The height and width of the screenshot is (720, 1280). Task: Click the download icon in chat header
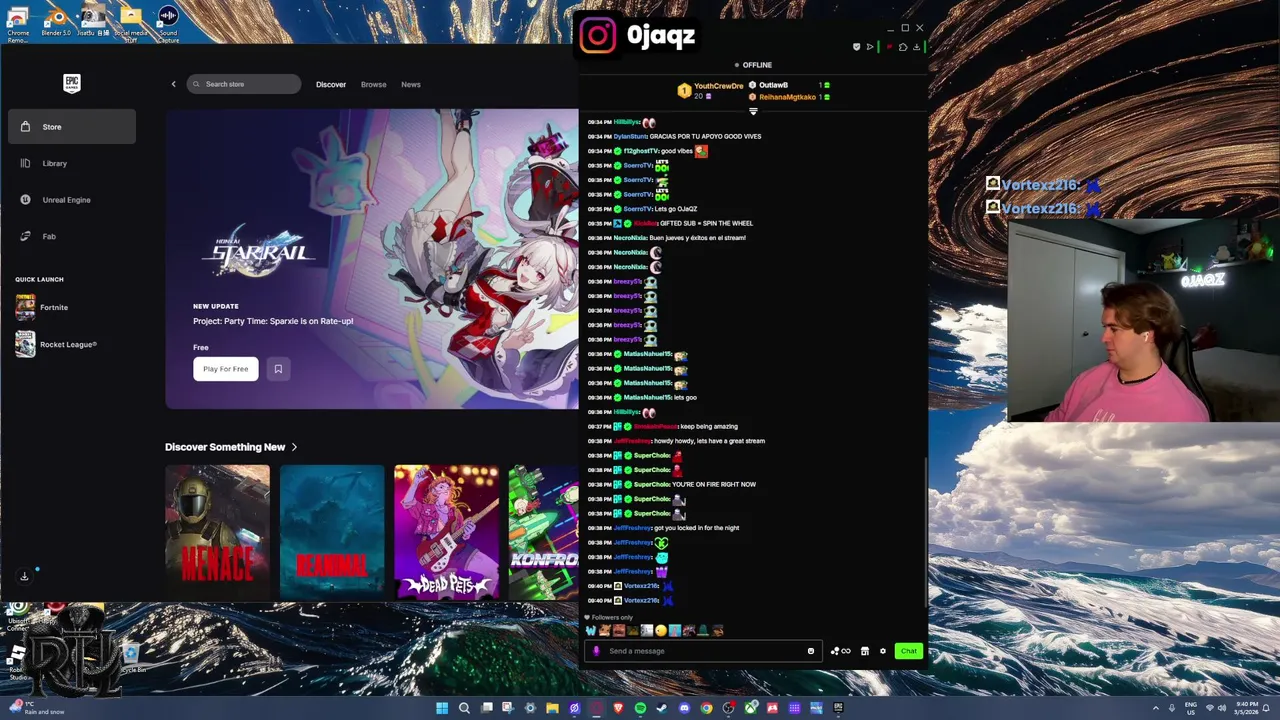(916, 47)
